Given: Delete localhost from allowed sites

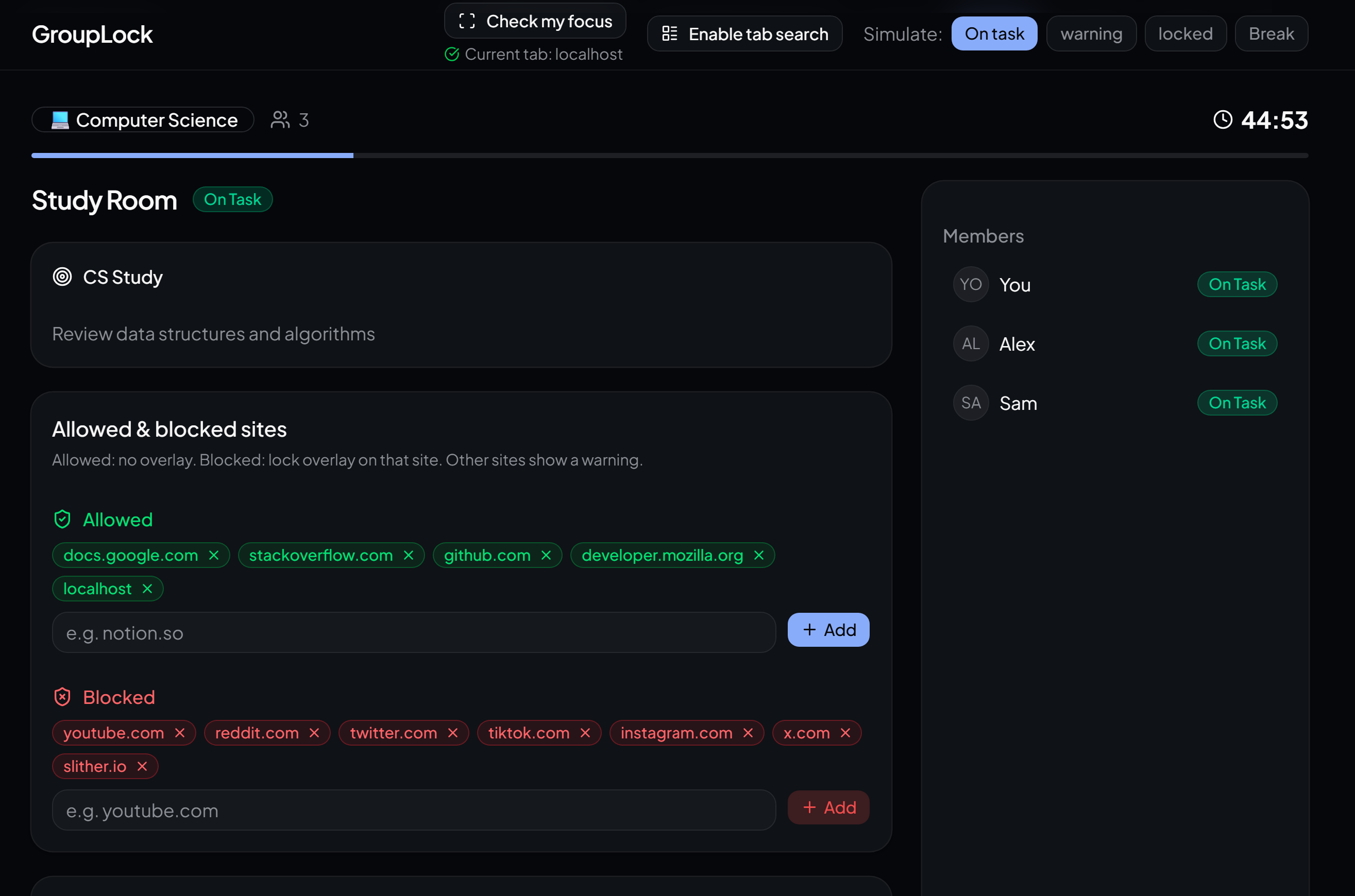Looking at the screenshot, I should 147,589.
